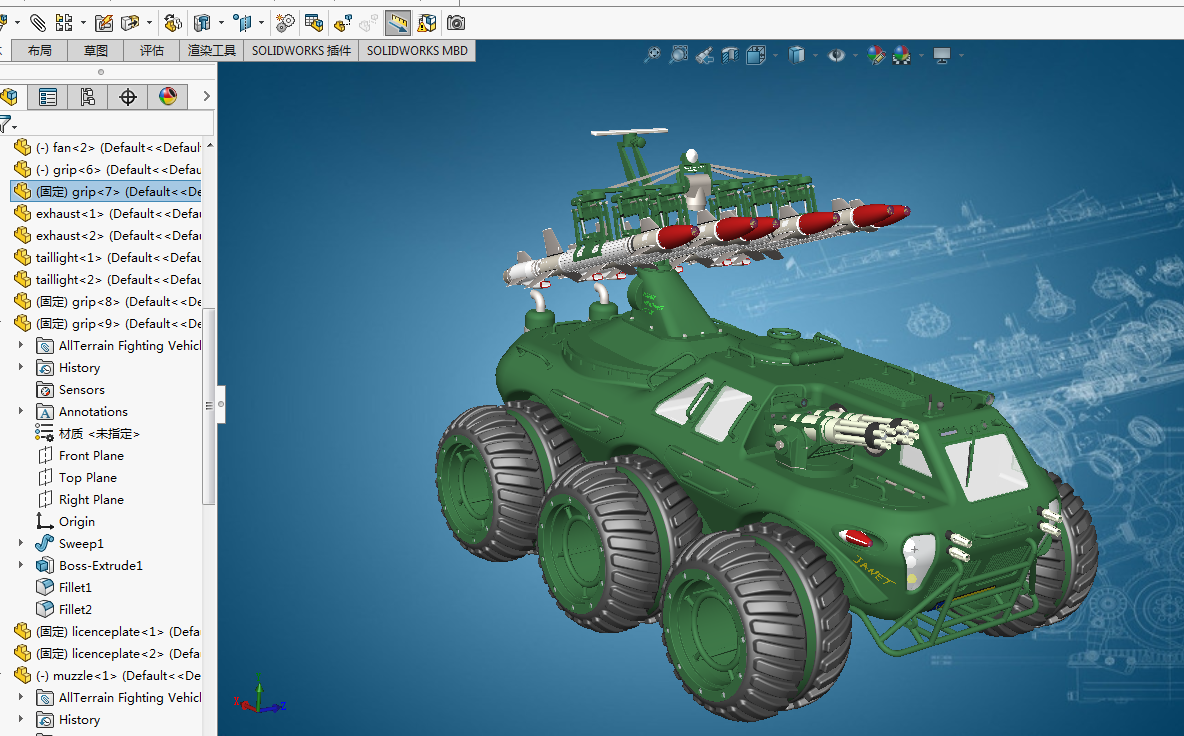Image resolution: width=1184 pixels, height=736 pixels.
Task: Start a New Motion Study
Action: [285, 23]
